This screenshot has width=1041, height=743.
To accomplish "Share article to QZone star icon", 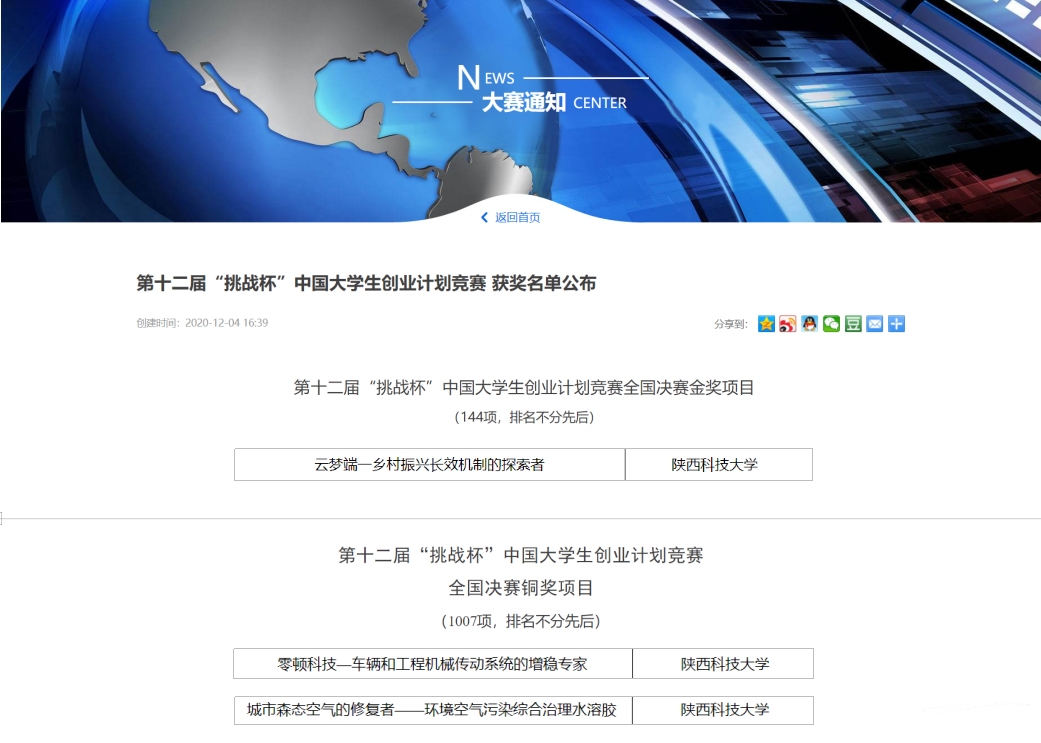I will [766, 324].
